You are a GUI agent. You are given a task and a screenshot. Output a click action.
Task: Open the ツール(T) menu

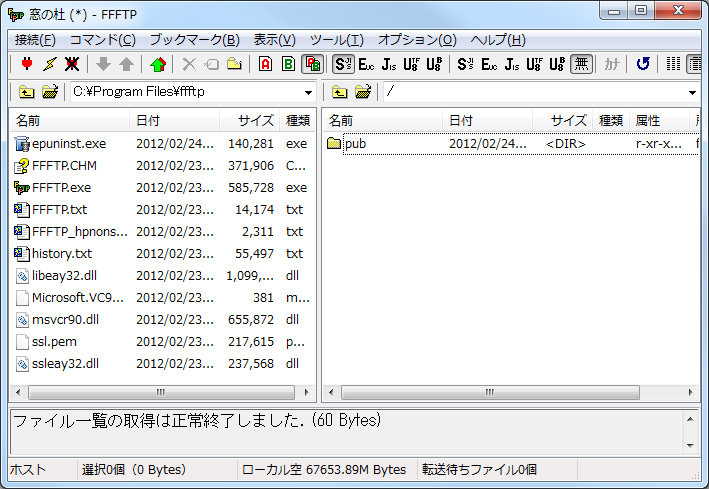pos(336,40)
